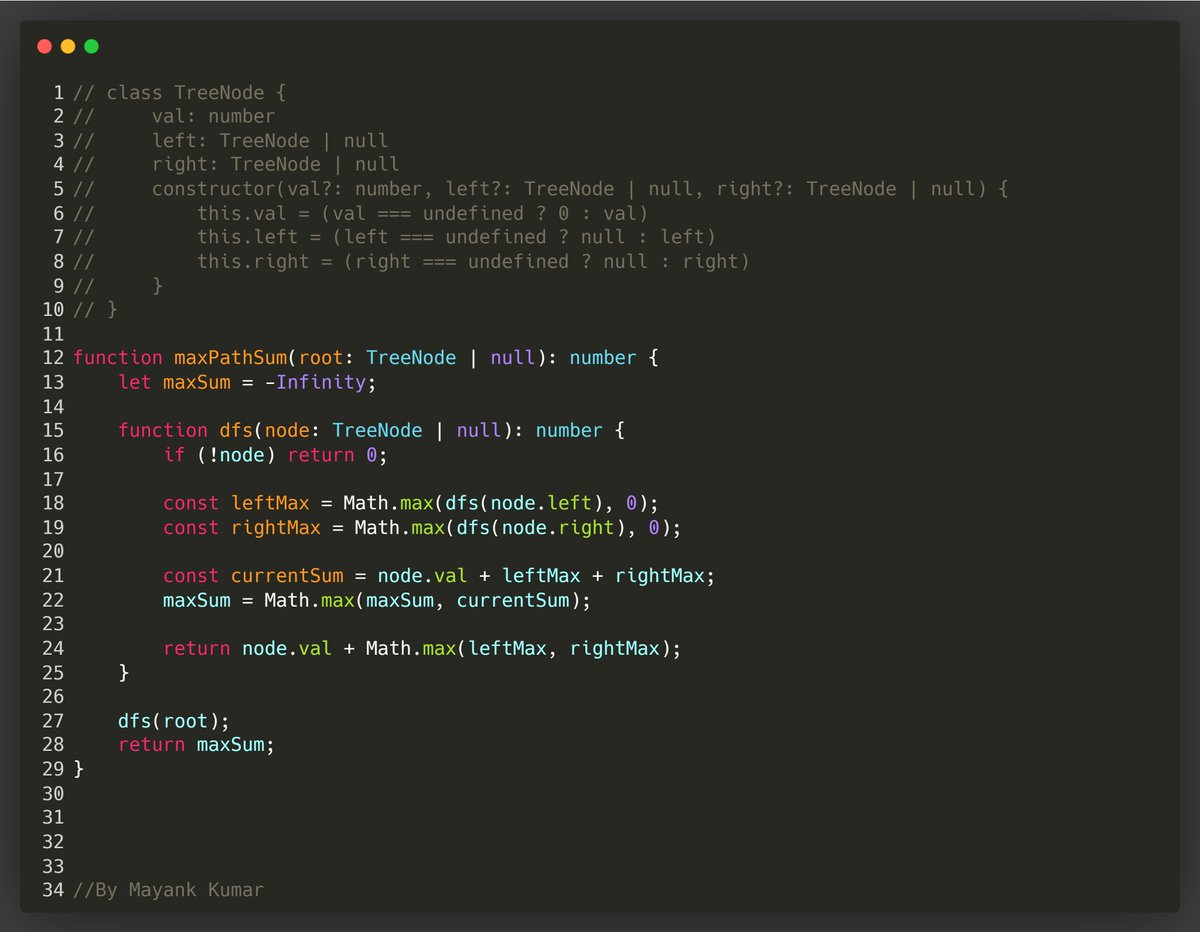1200x932 pixels.
Task: Click "Math.max(leftMax, rightMax)" on line 24
Action: pyautogui.click(x=519, y=648)
